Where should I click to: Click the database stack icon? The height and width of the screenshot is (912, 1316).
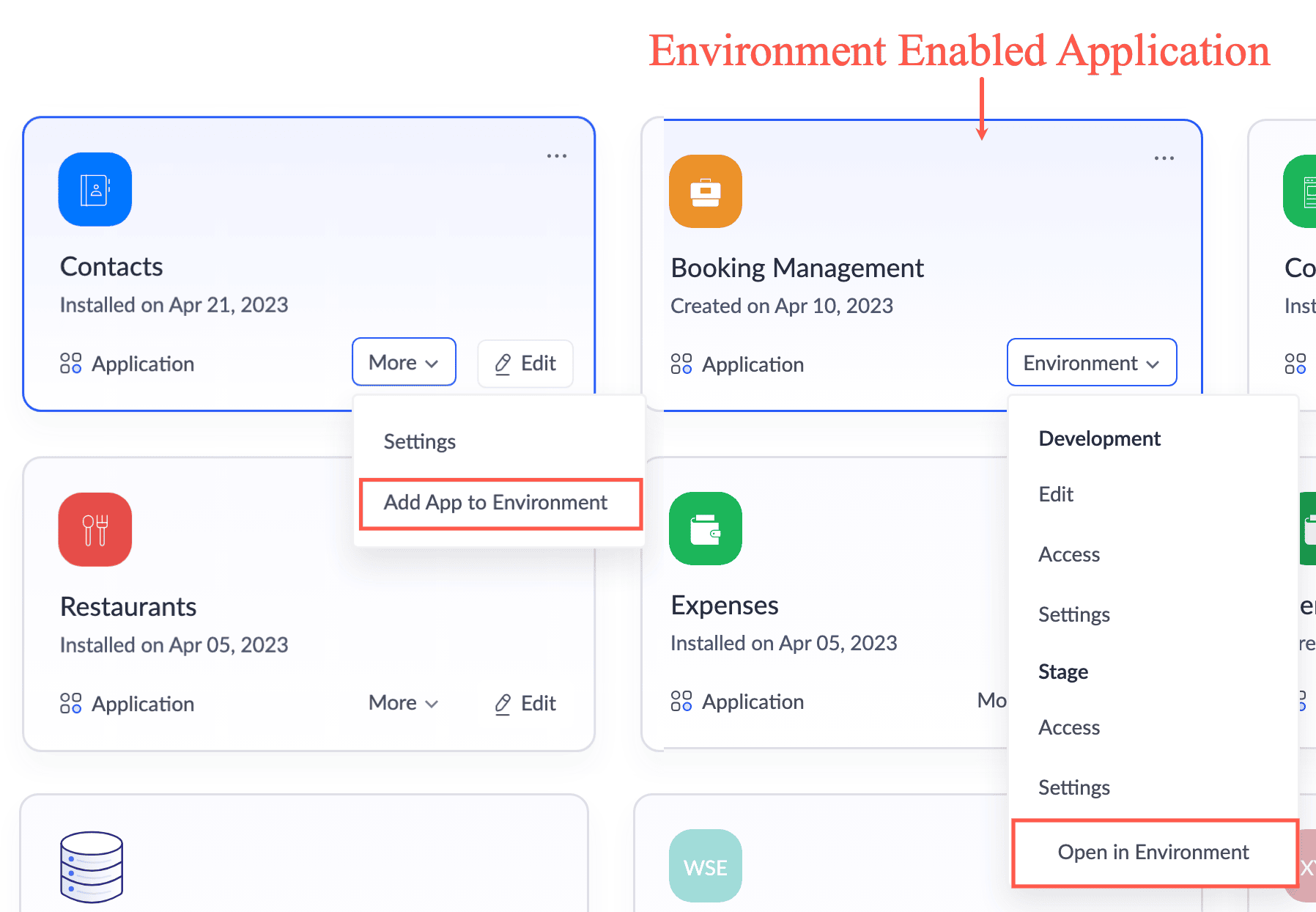(x=92, y=867)
